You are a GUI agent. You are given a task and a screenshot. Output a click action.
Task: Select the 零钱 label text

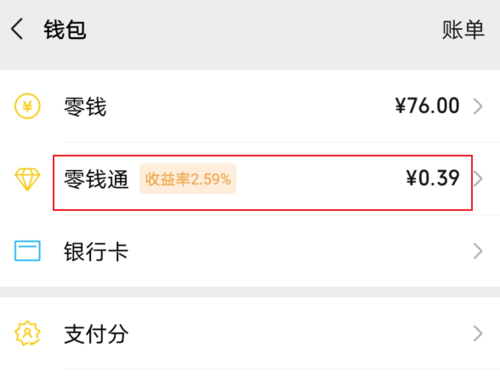(85, 107)
